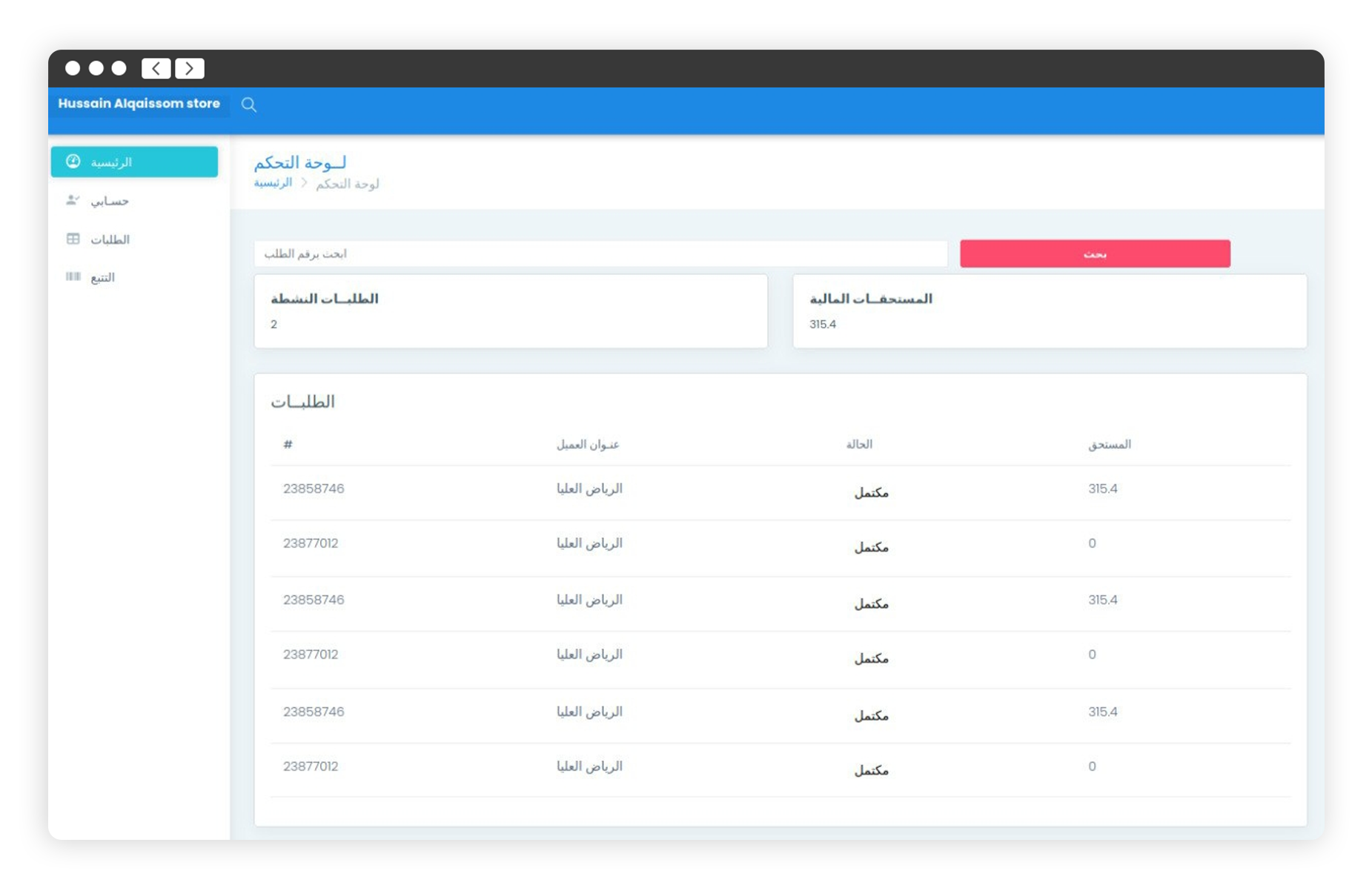Open the الطلبات النشطة summary card
The width and height of the screenshot is (1372, 891).
point(510,311)
